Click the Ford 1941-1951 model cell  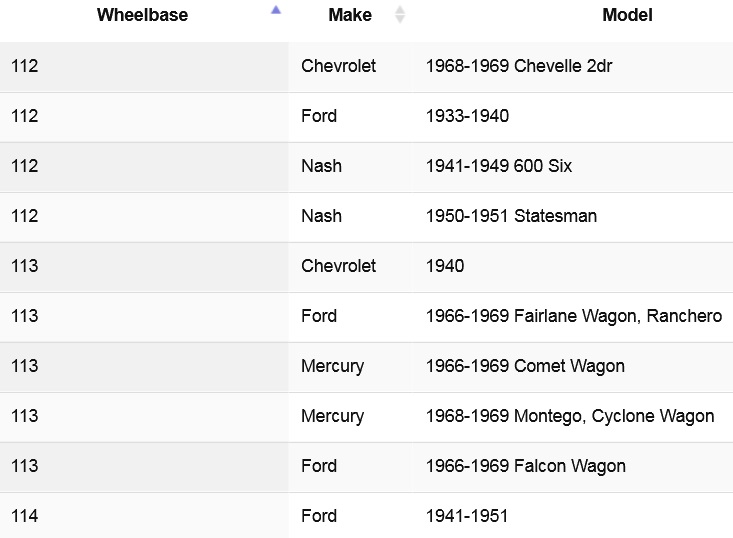(573, 516)
